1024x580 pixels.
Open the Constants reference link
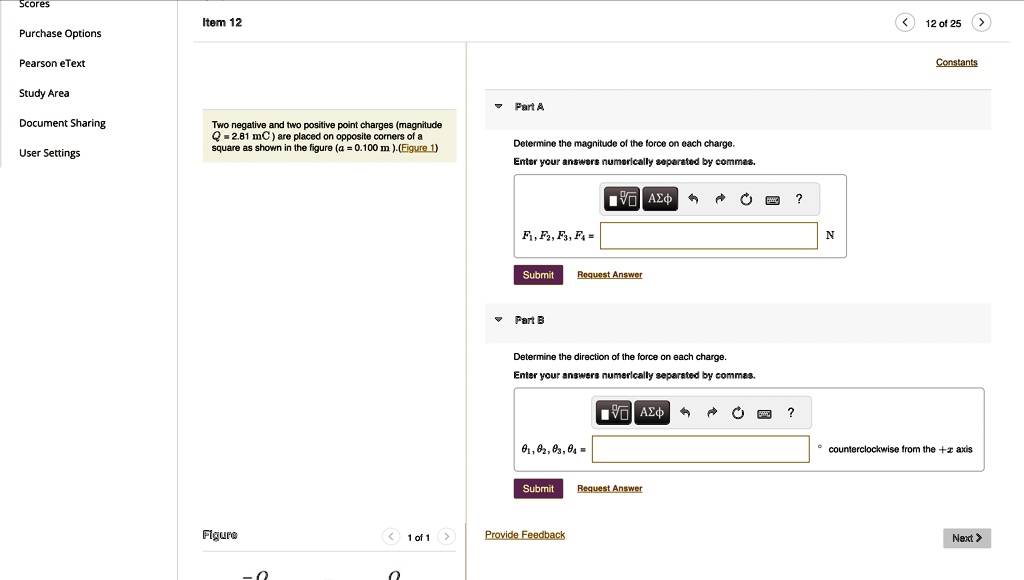click(x=956, y=62)
